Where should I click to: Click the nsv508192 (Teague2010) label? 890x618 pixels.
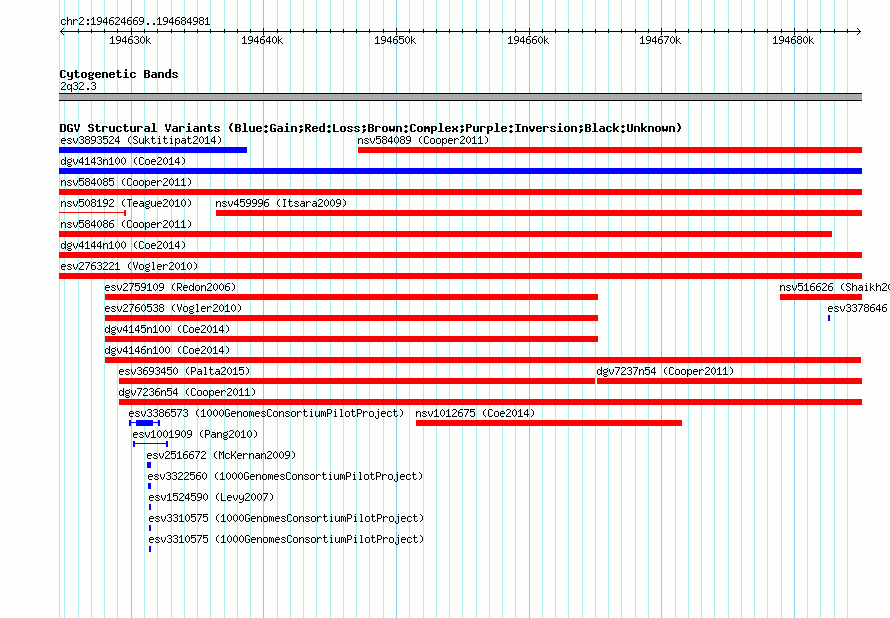[126, 203]
